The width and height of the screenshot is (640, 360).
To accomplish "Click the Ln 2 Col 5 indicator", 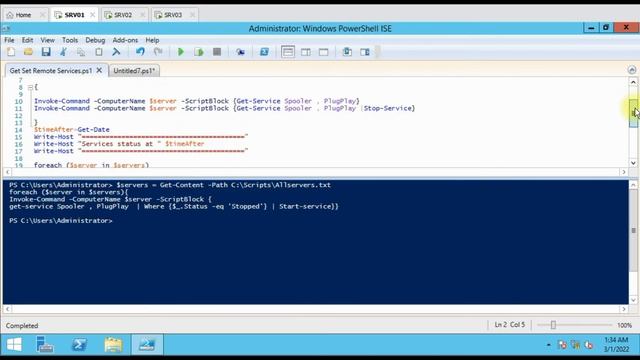I will tap(510, 325).
